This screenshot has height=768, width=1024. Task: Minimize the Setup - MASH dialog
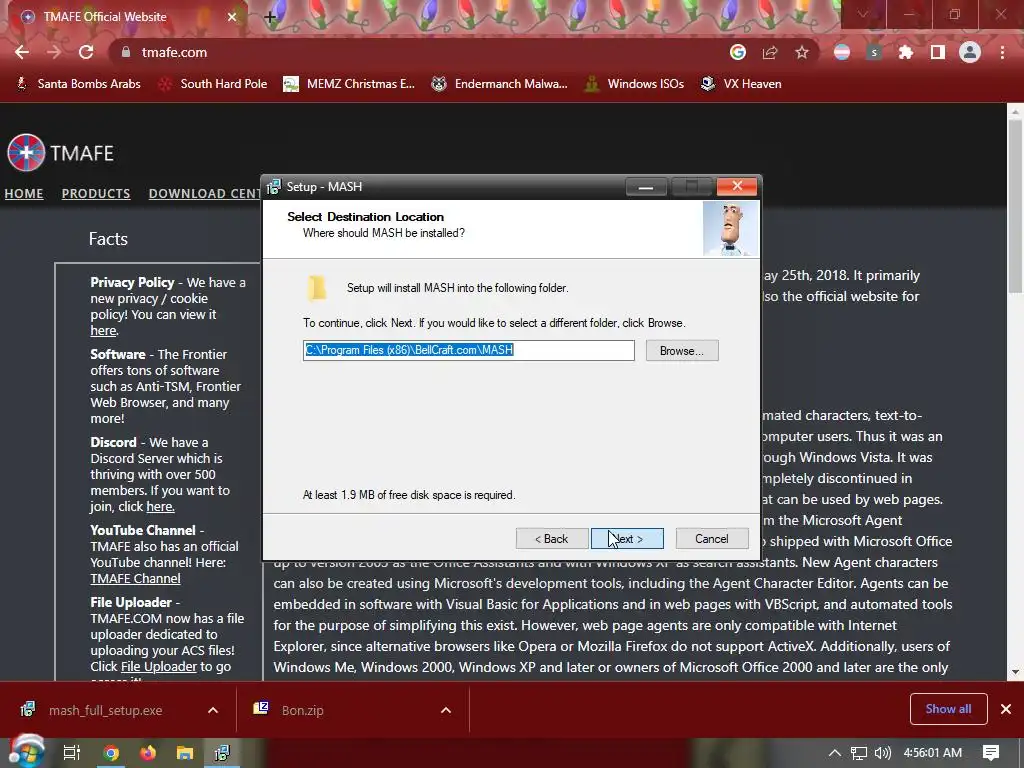click(x=646, y=187)
